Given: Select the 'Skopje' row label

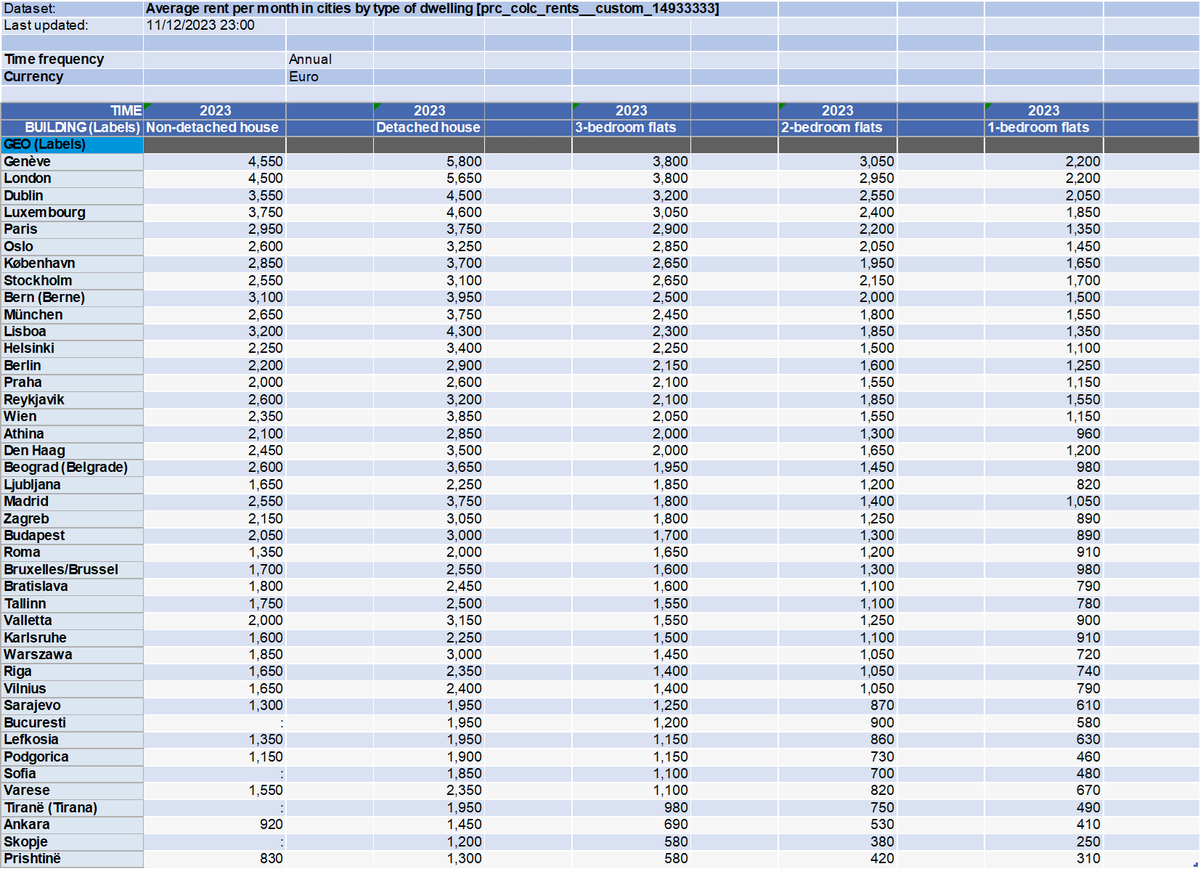Looking at the screenshot, I should coord(72,841).
